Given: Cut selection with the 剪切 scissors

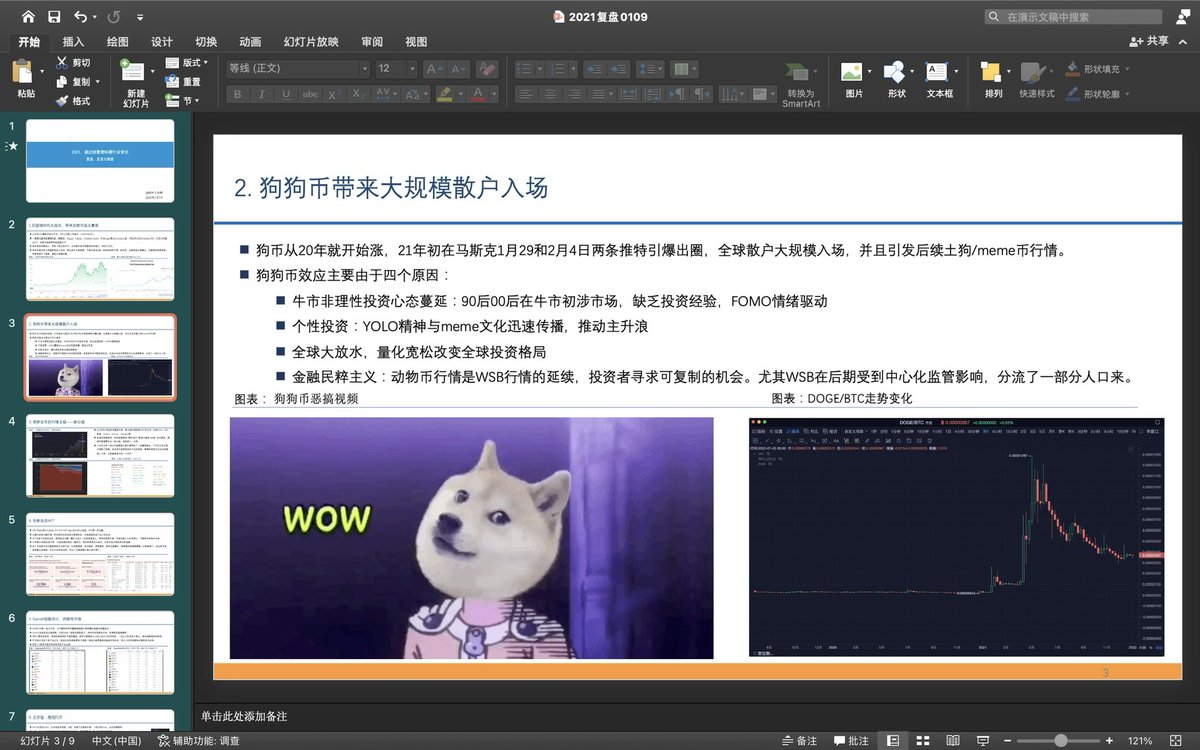Looking at the screenshot, I should click(73, 63).
